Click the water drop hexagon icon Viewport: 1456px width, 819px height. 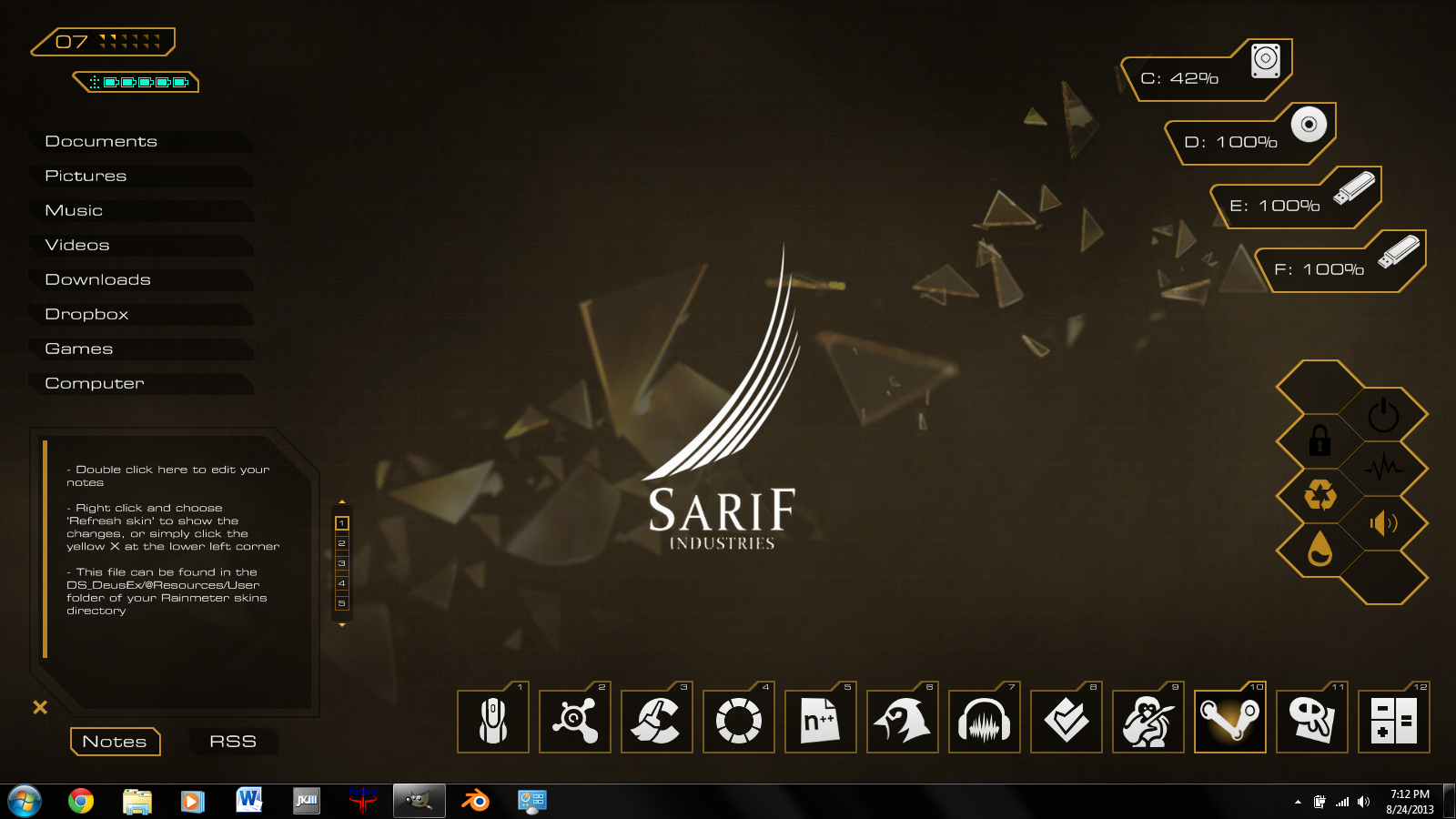[x=1319, y=550]
